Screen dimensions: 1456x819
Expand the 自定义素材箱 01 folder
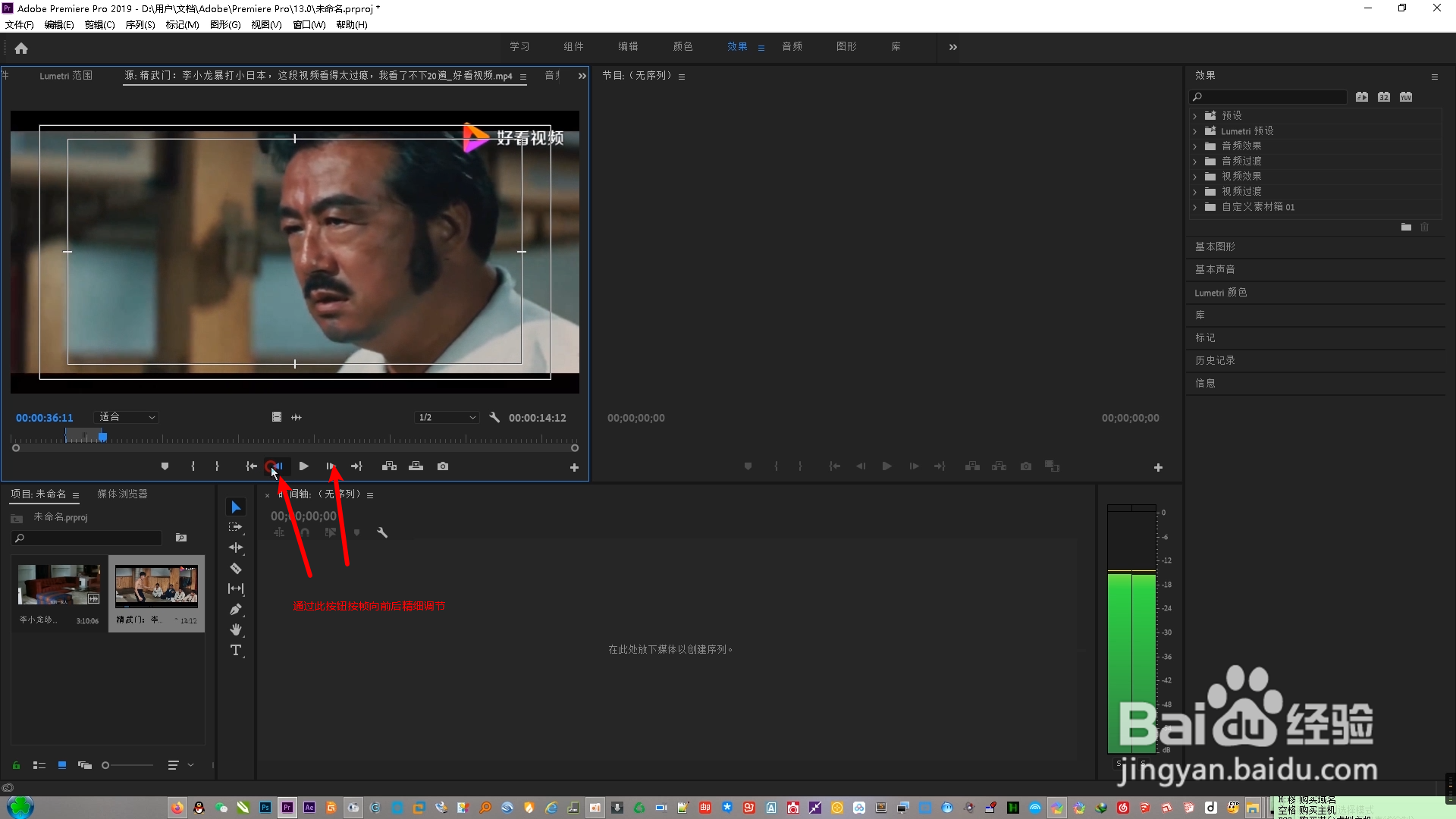[1195, 207]
